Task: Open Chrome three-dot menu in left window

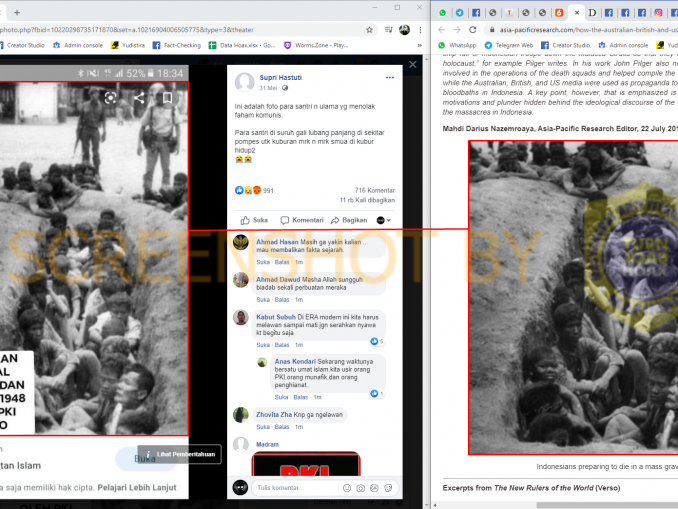Action: click(420, 30)
